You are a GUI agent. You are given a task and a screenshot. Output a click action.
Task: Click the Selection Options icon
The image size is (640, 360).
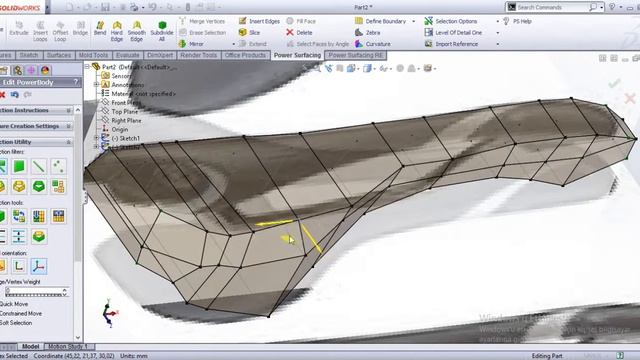point(429,21)
